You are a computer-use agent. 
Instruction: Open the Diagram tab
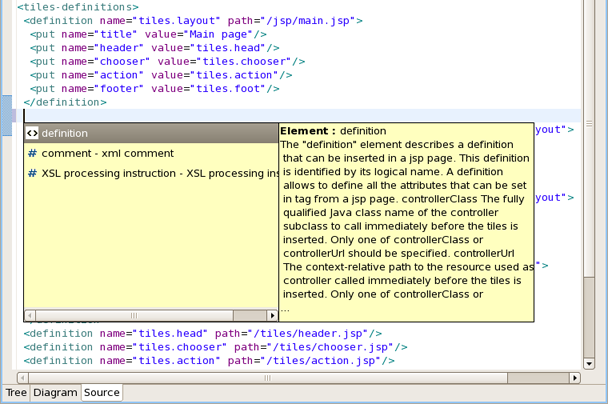[55, 393]
